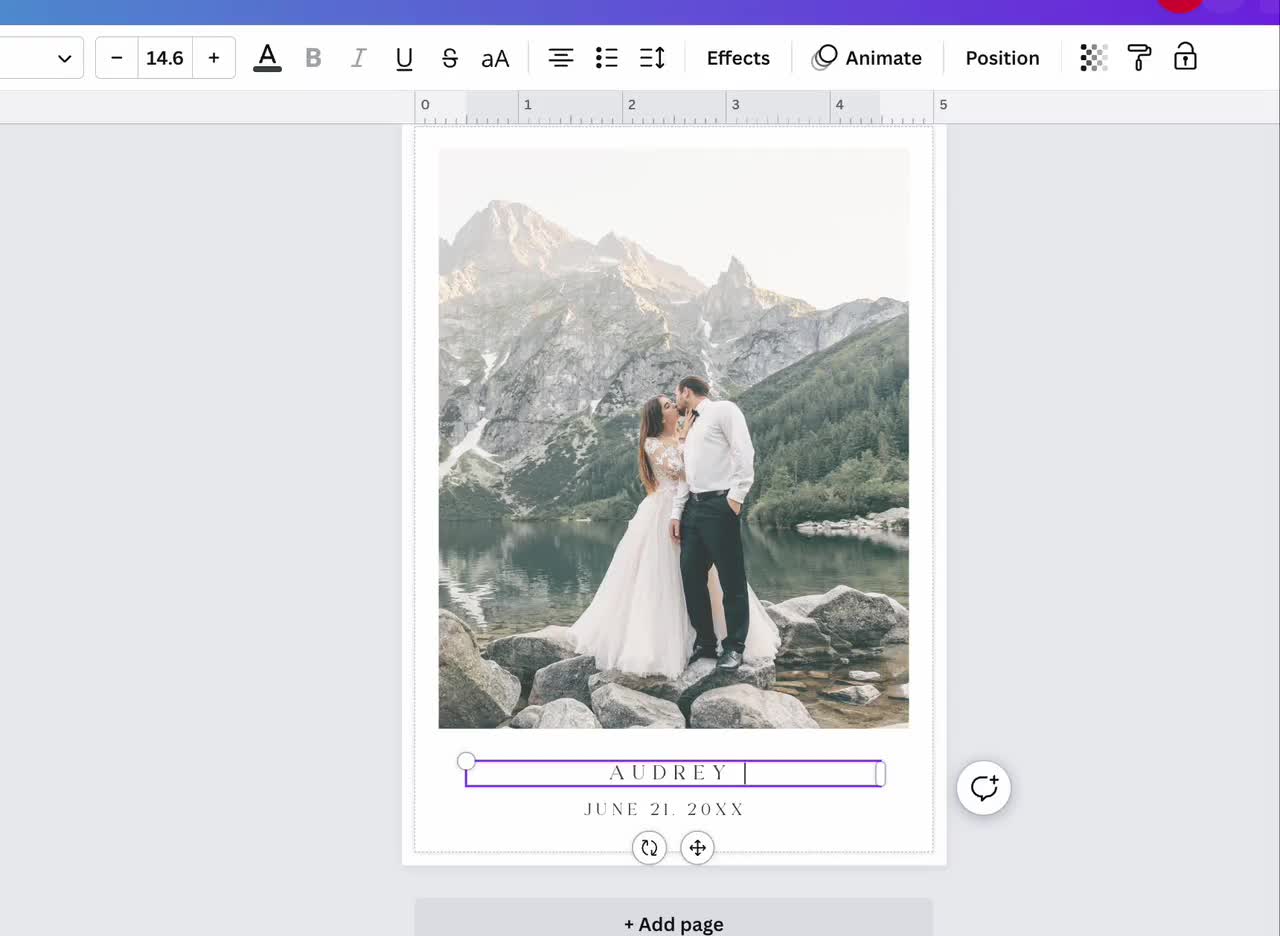Open the text color picker
The width and height of the screenshot is (1280, 936).
(267, 58)
